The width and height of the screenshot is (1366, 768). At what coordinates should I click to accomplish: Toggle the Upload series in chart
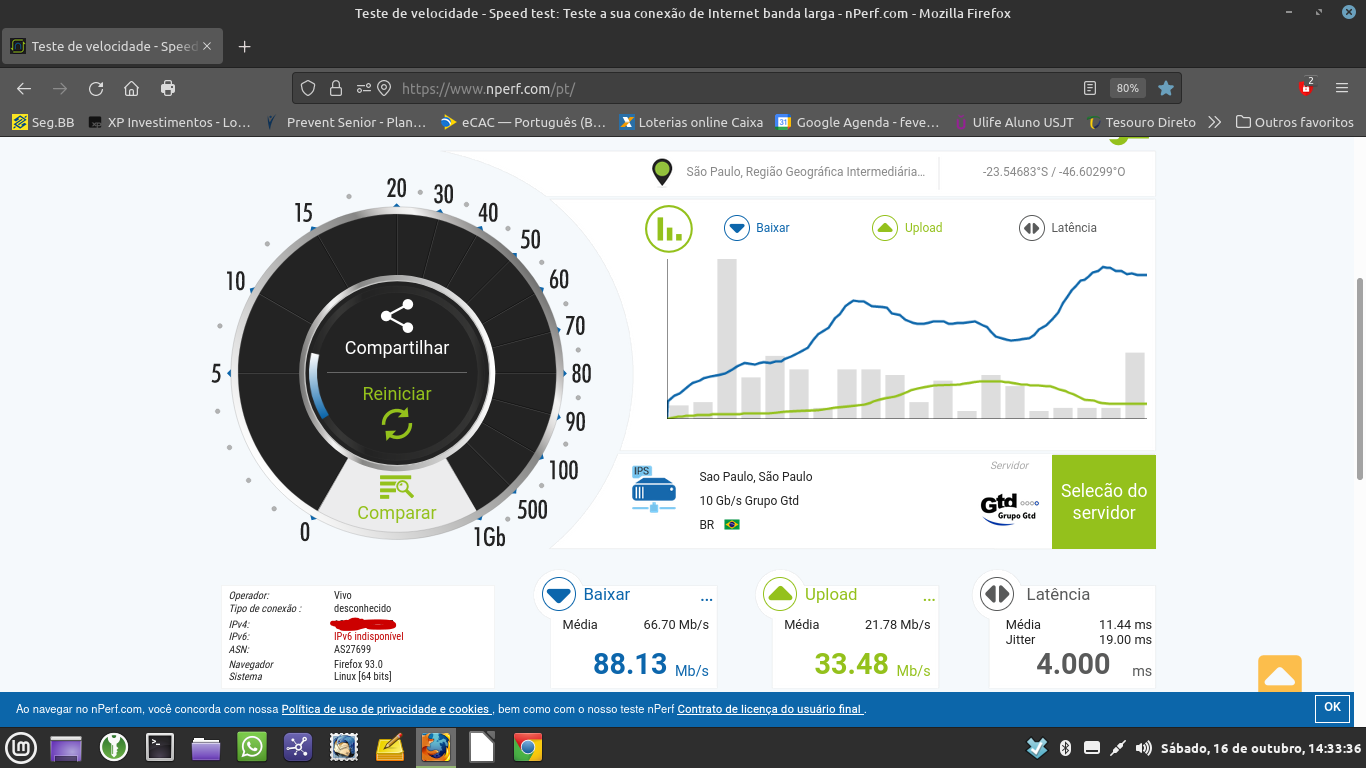[x=908, y=228]
